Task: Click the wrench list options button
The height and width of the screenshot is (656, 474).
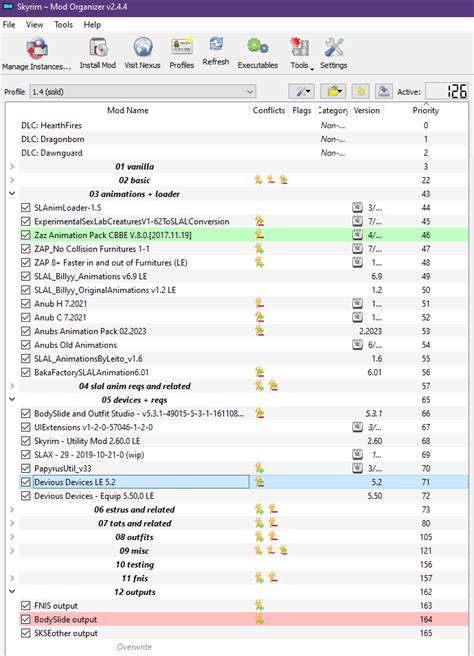Action: pyautogui.click(x=302, y=91)
